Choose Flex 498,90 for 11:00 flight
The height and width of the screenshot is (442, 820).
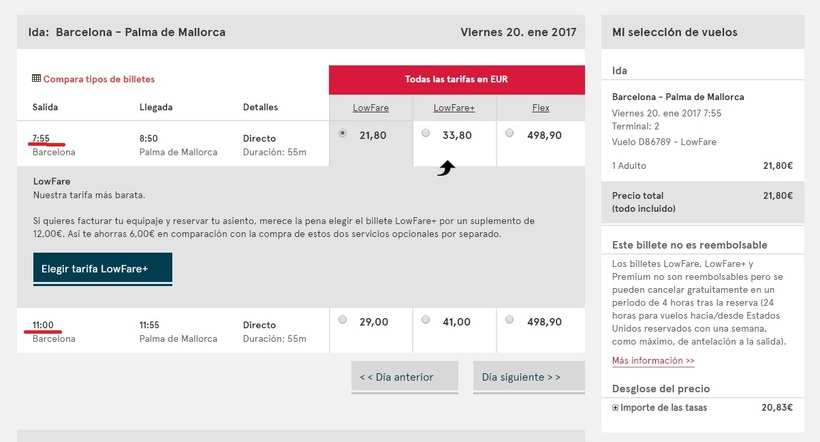click(x=510, y=320)
